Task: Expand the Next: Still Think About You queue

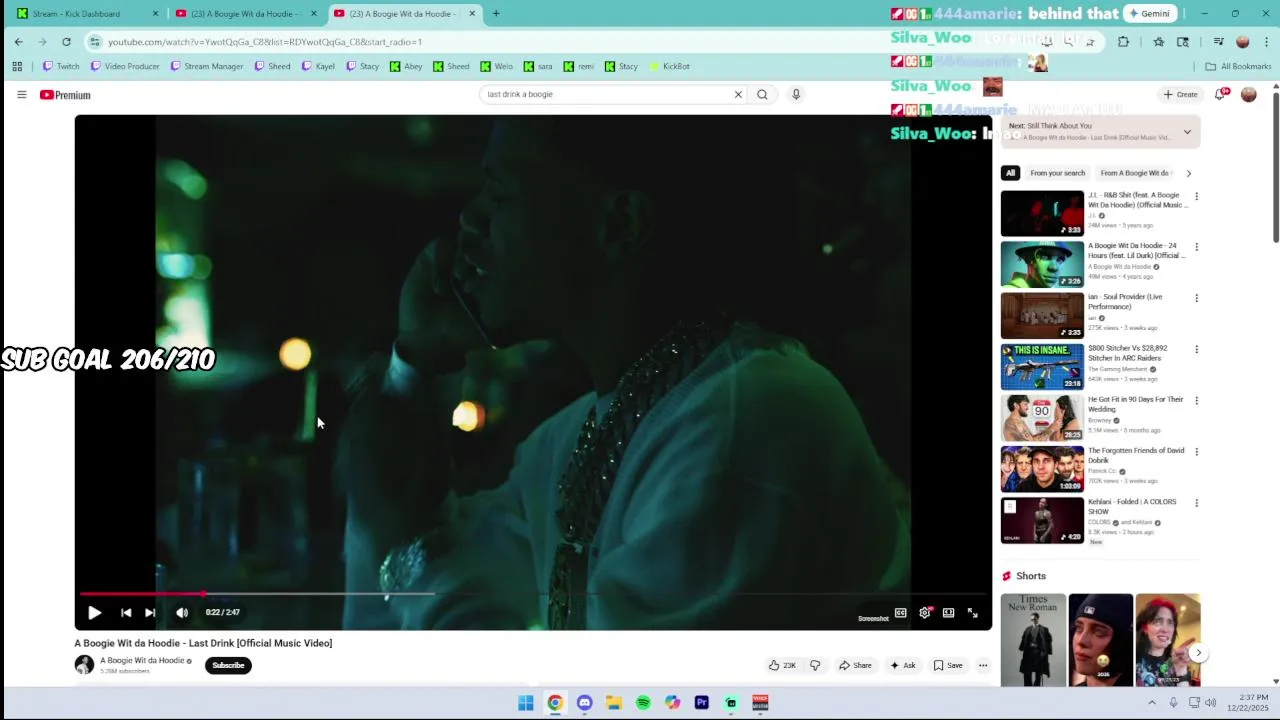Action: [1187, 132]
